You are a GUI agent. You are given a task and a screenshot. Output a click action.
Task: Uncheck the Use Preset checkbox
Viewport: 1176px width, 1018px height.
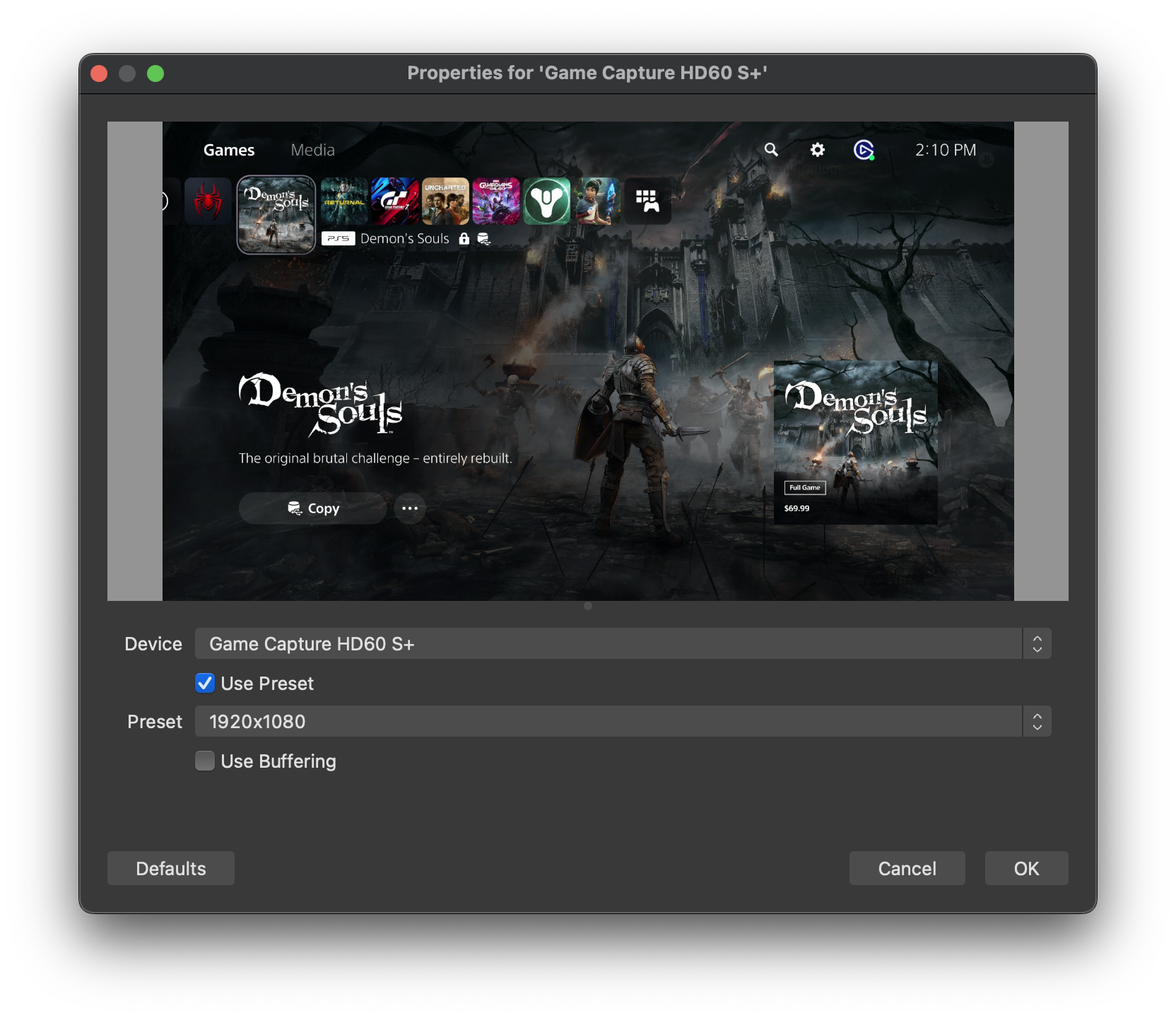(x=205, y=683)
